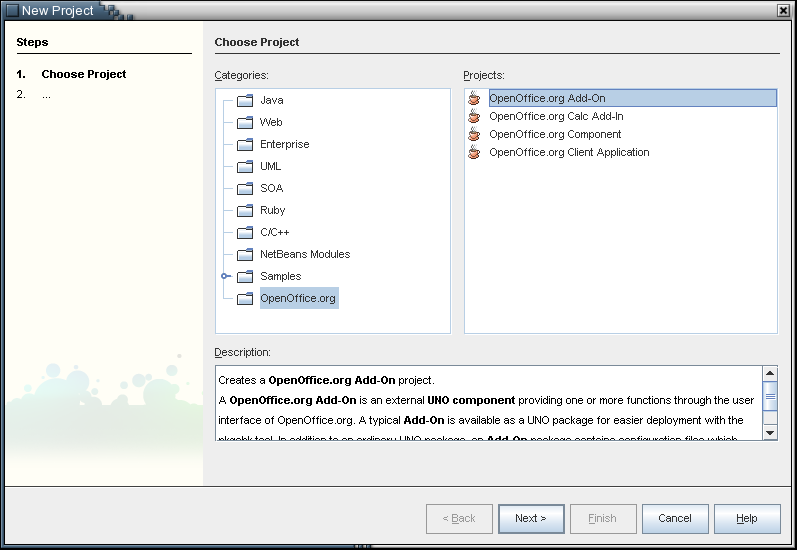Click the NetBeans Modules folder icon
This screenshot has height=550, width=797.
pyautogui.click(x=245, y=254)
